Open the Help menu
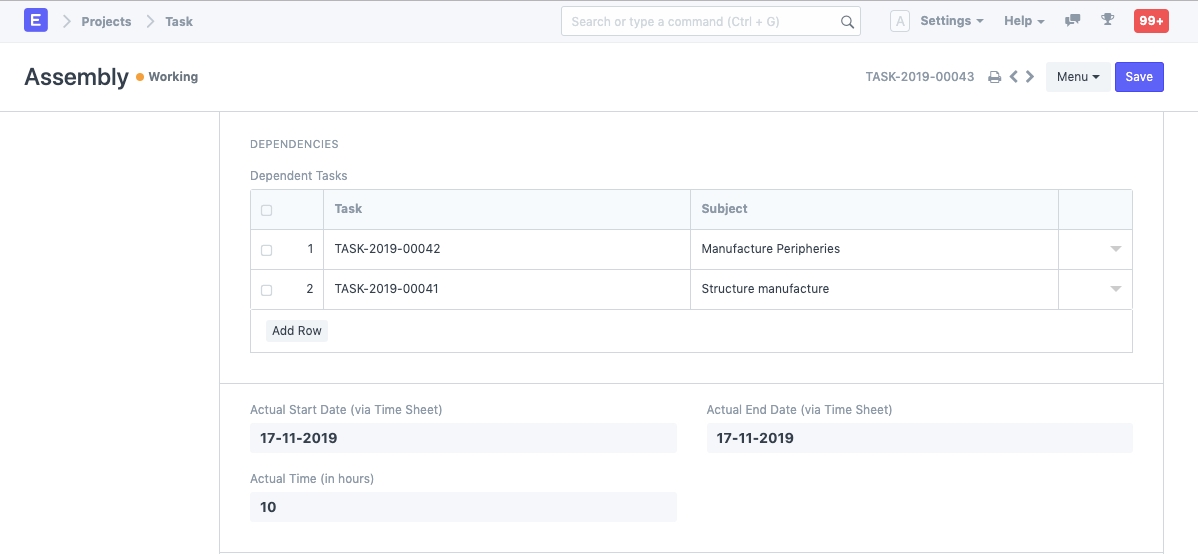The width and height of the screenshot is (1198, 554). point(1024,21)
